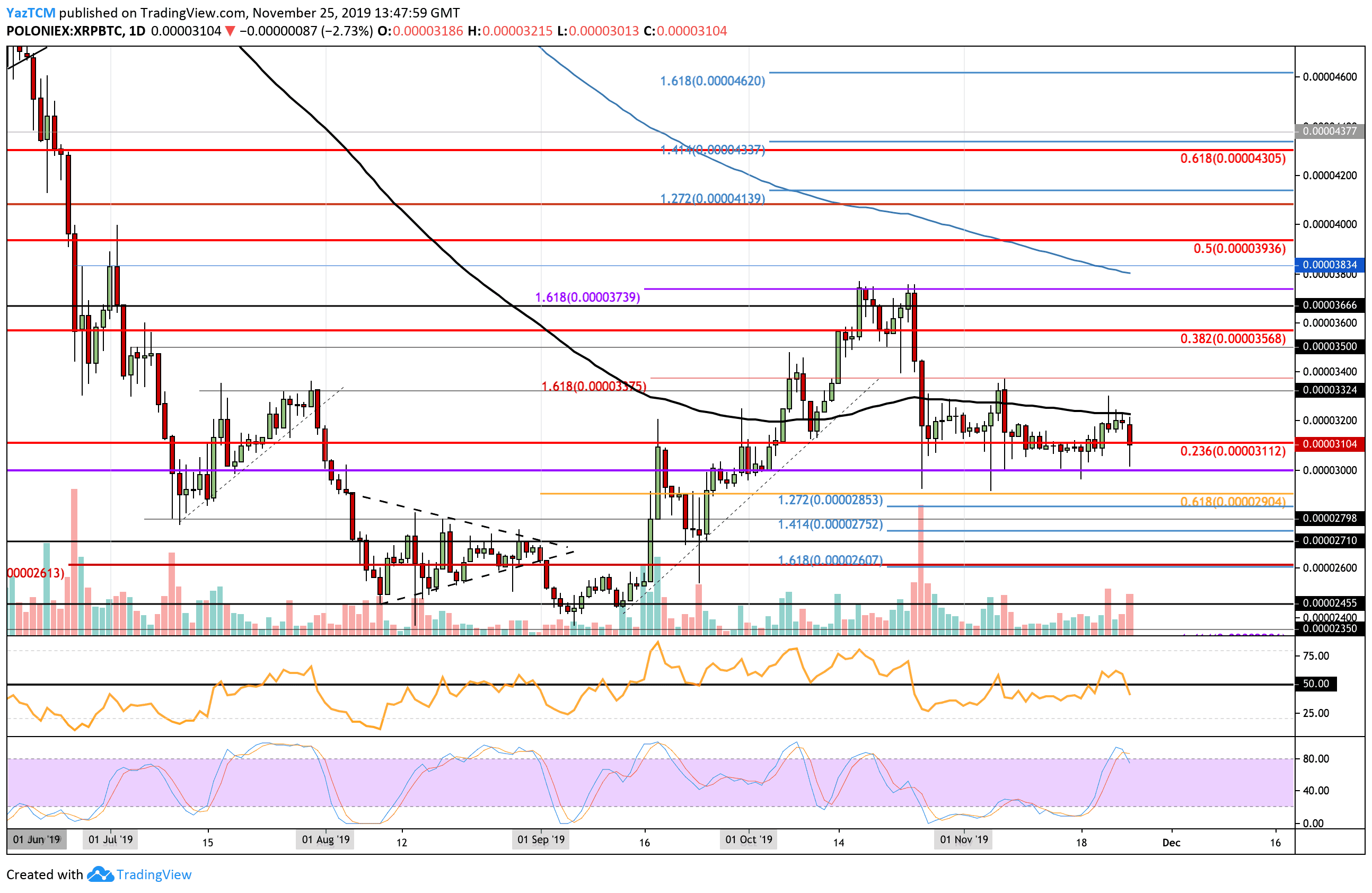Click the TradingView cloud logo icon

[100, 874]
